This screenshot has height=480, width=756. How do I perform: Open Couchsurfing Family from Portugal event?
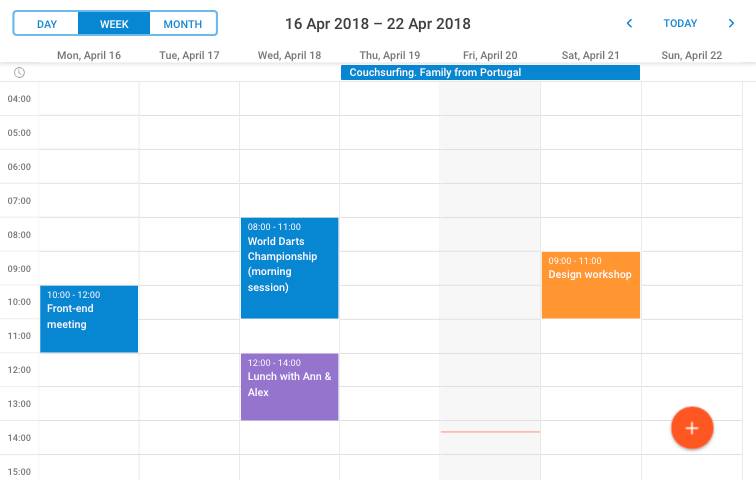(x=490, y=72)
